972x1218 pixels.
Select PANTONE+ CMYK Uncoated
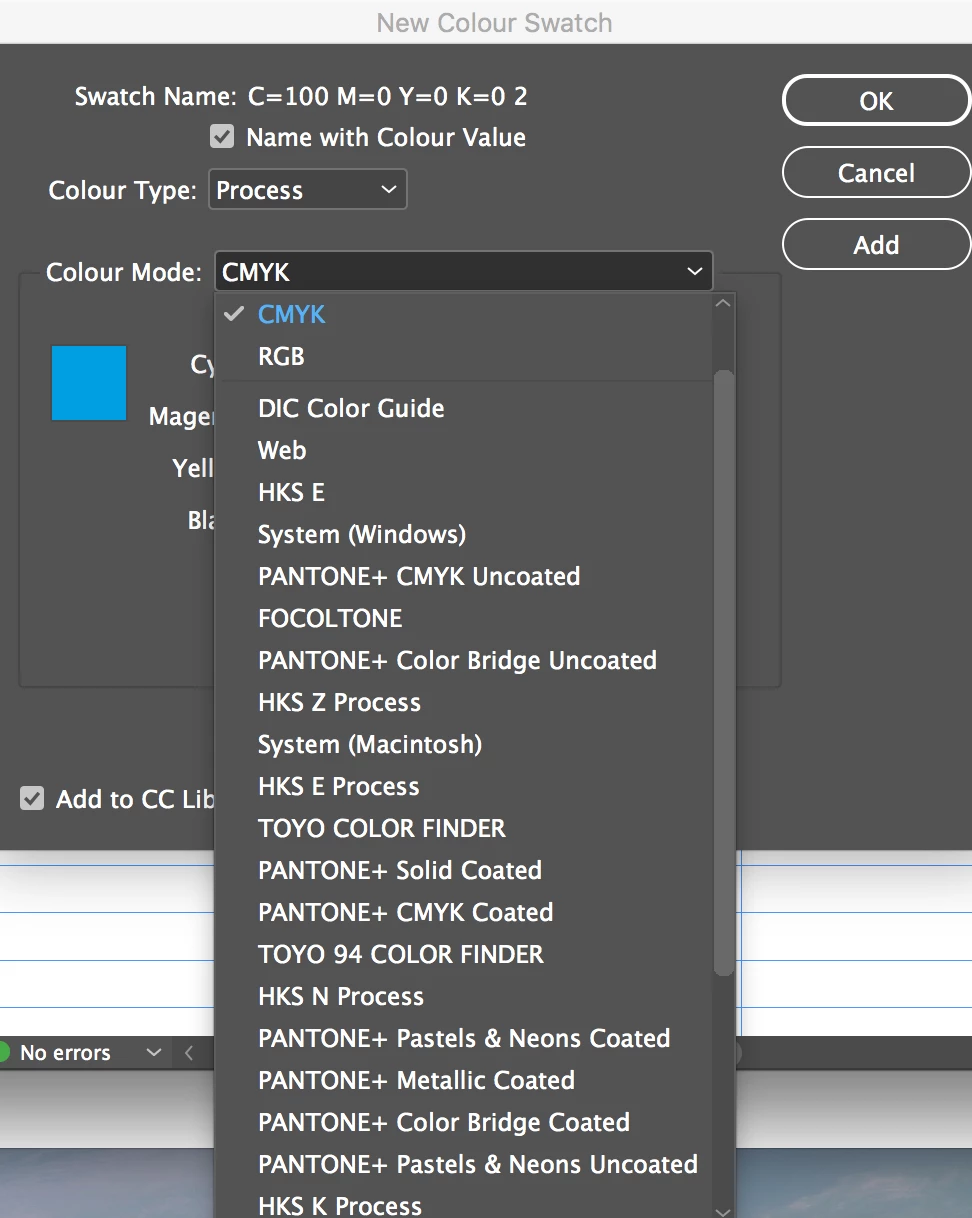coord(463,576)
